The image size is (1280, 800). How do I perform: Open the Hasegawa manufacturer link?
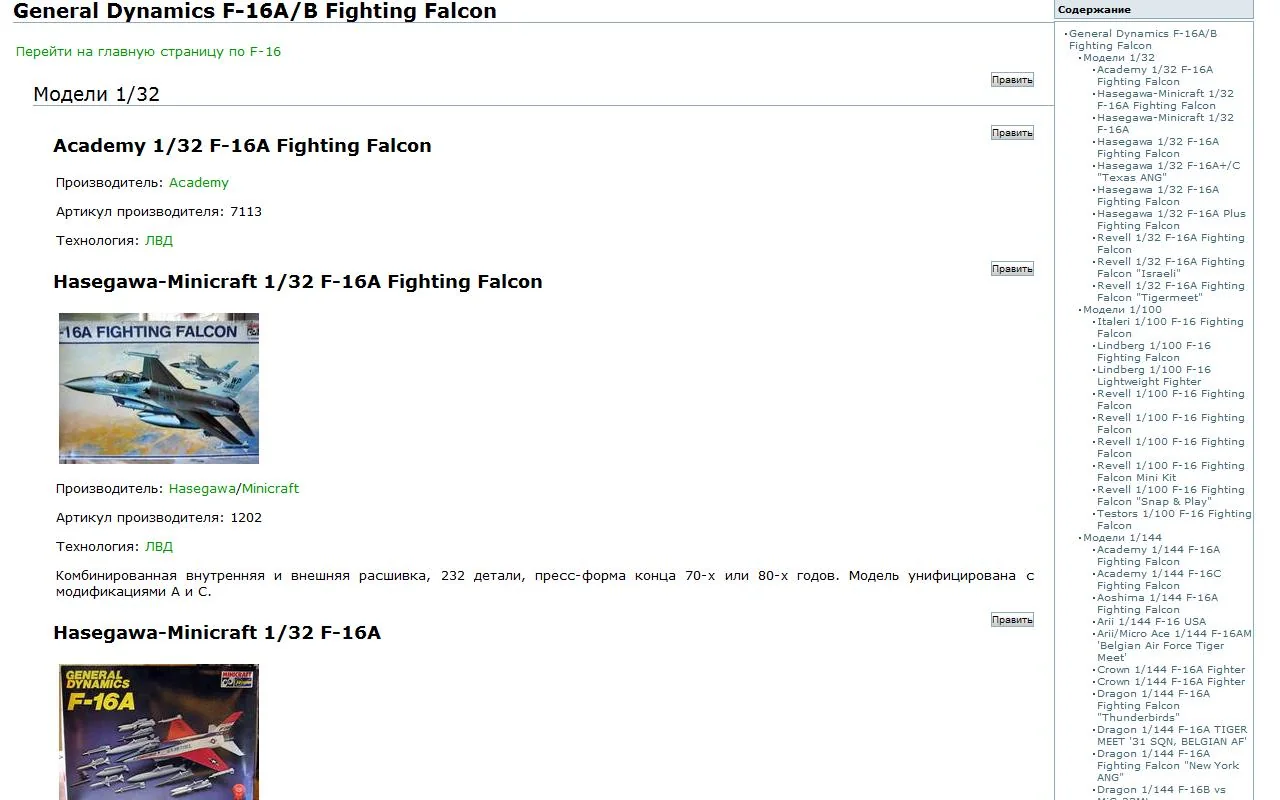pyautogui.click(x=202, y=489)
